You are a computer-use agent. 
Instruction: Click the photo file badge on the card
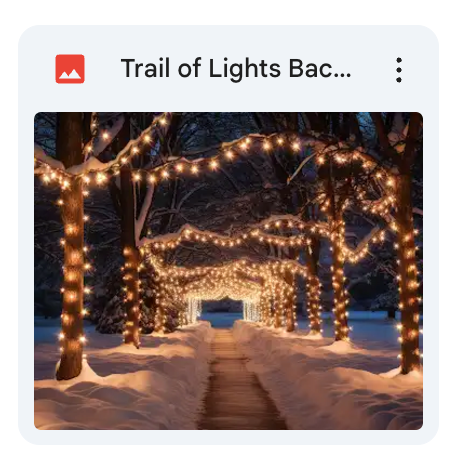(x=70, y=69)
